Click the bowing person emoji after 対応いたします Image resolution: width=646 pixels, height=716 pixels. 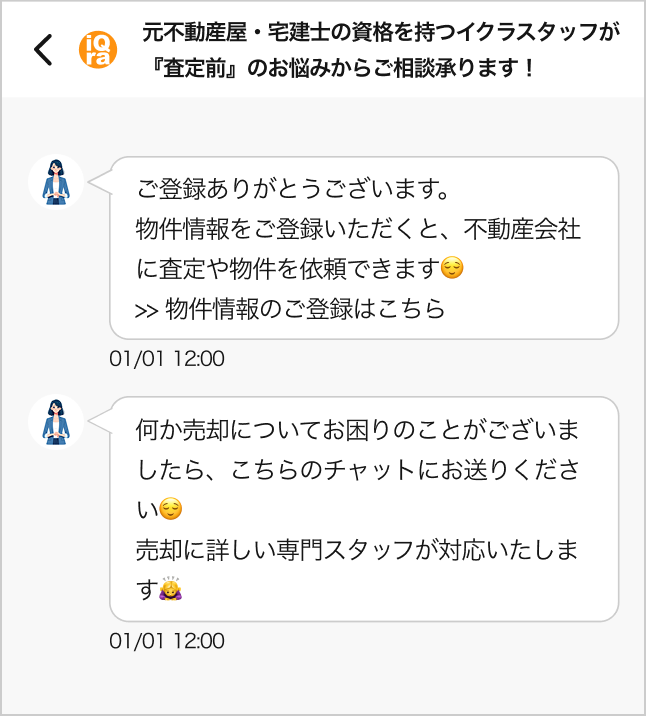[x=172, y=590]
